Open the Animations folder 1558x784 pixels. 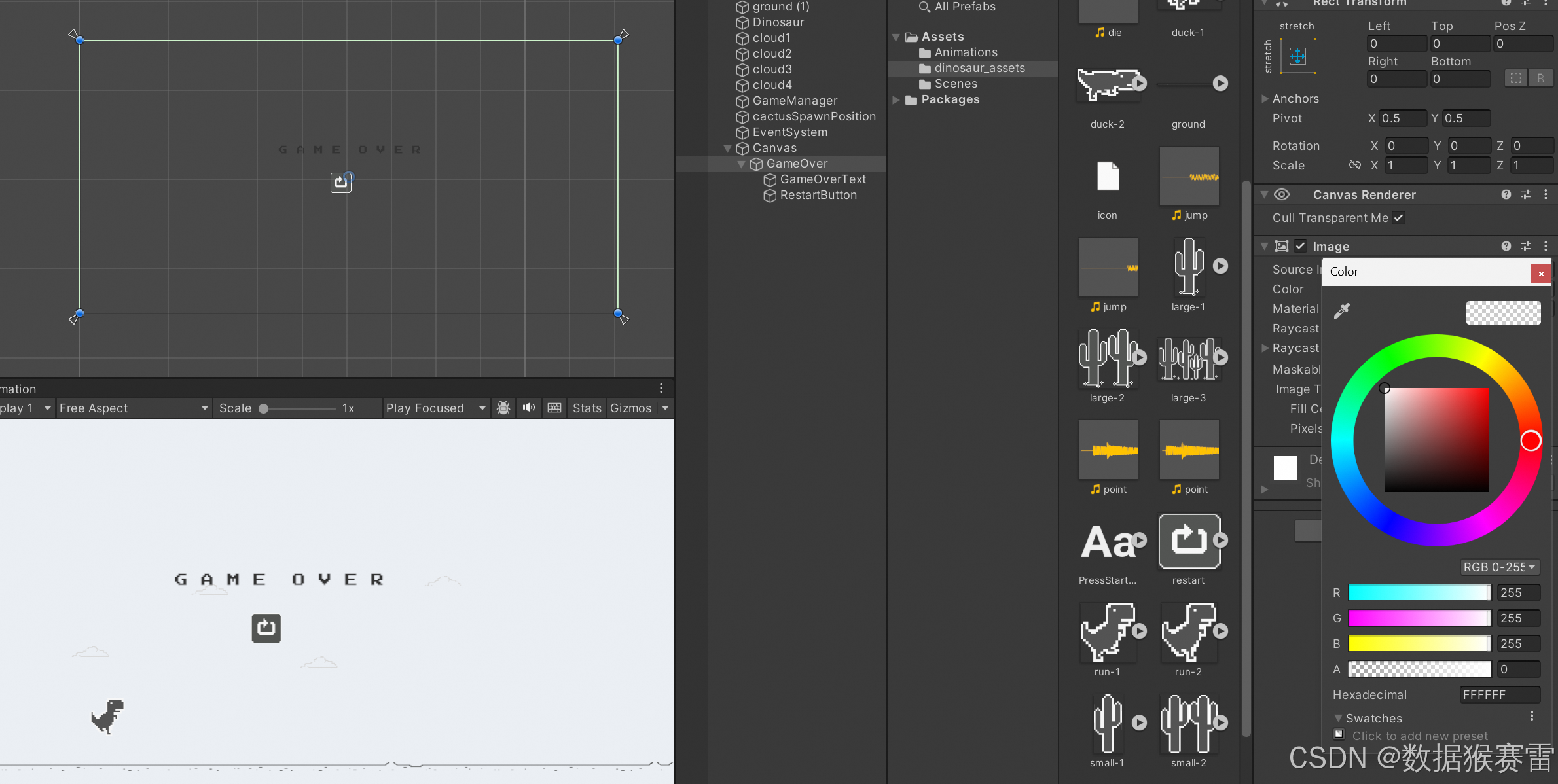coord(966,52)
